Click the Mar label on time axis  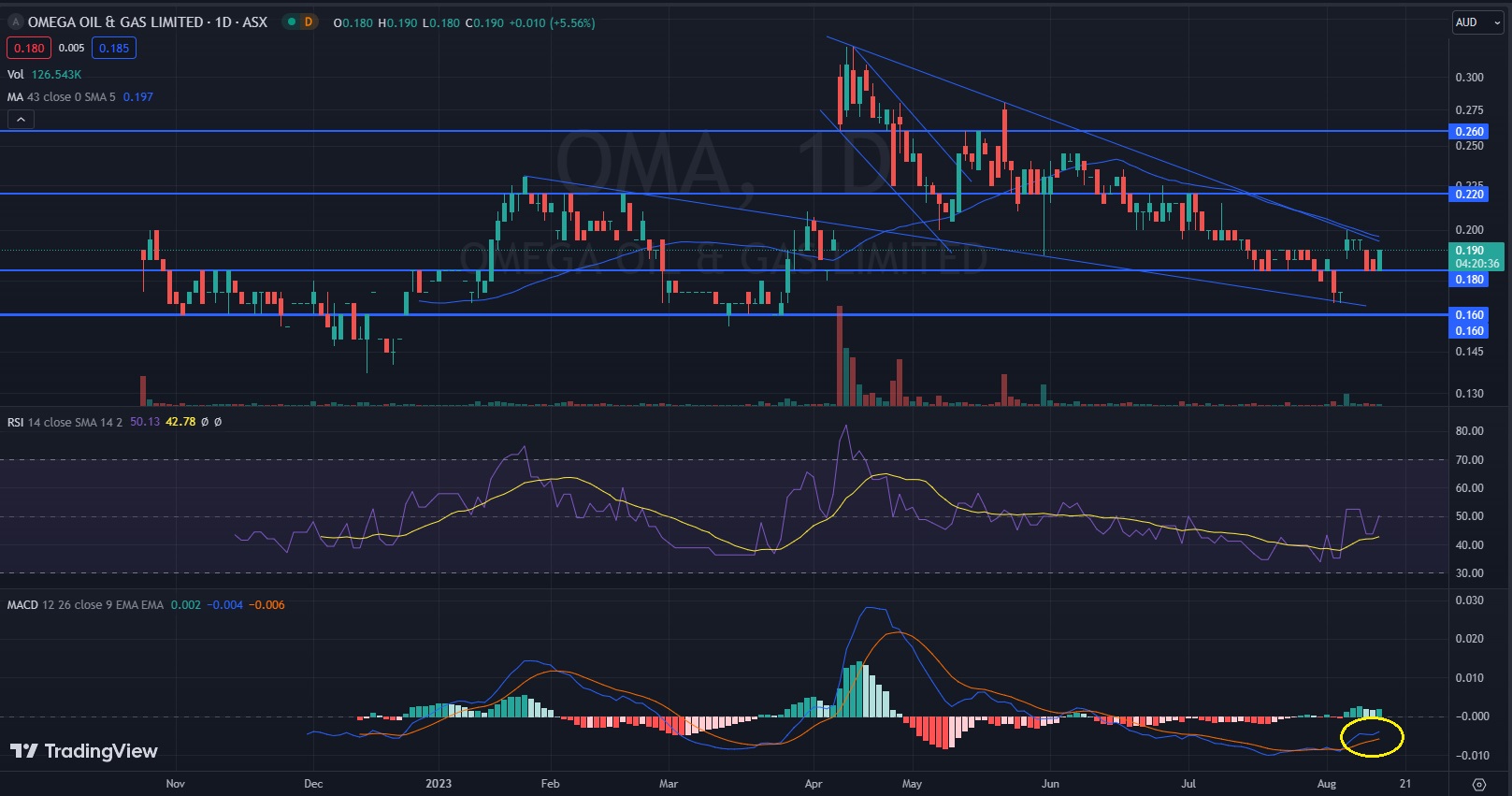669,784
